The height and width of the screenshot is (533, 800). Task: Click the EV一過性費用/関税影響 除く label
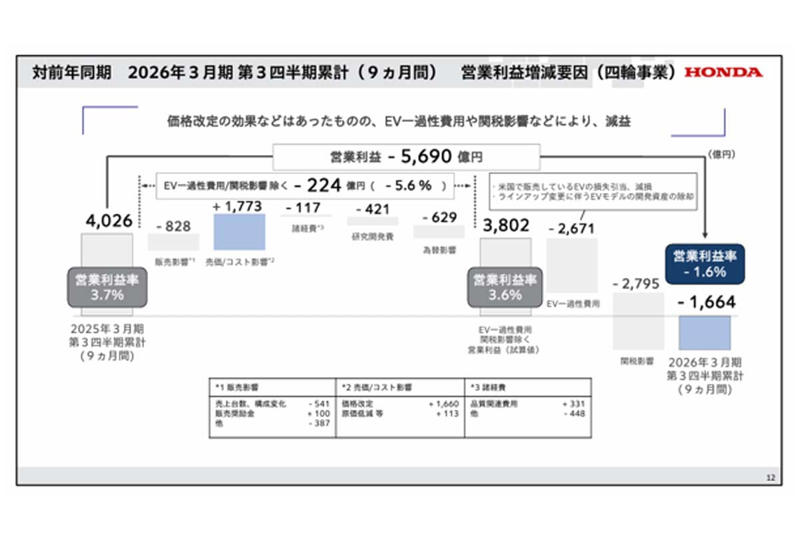(x=226, y=186)
